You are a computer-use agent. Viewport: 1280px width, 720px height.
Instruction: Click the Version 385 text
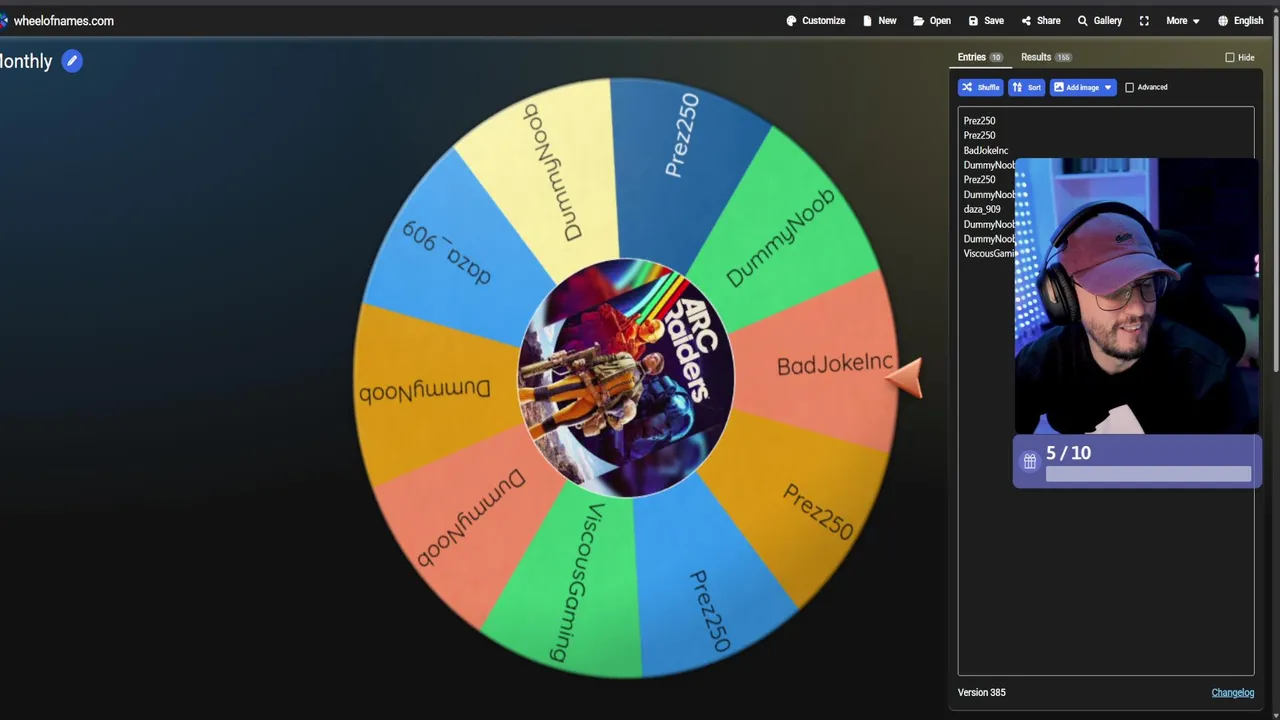(x=981, y=692)
